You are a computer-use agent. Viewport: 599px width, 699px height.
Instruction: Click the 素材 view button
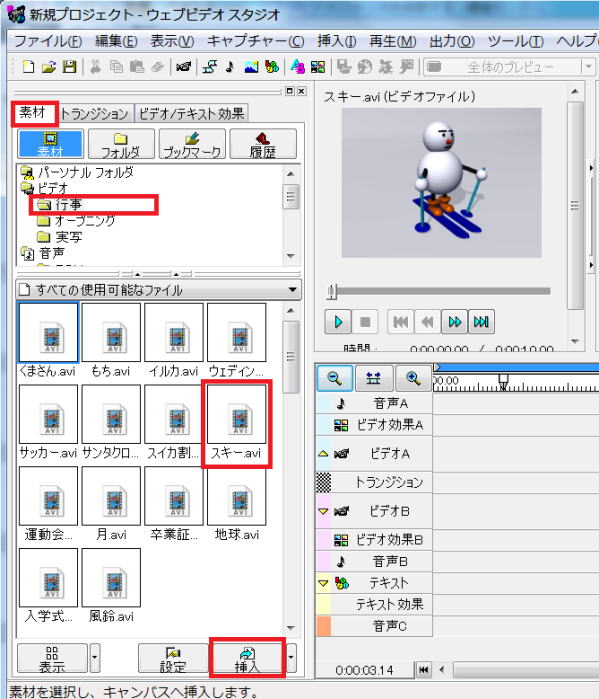tap(50, 144)
